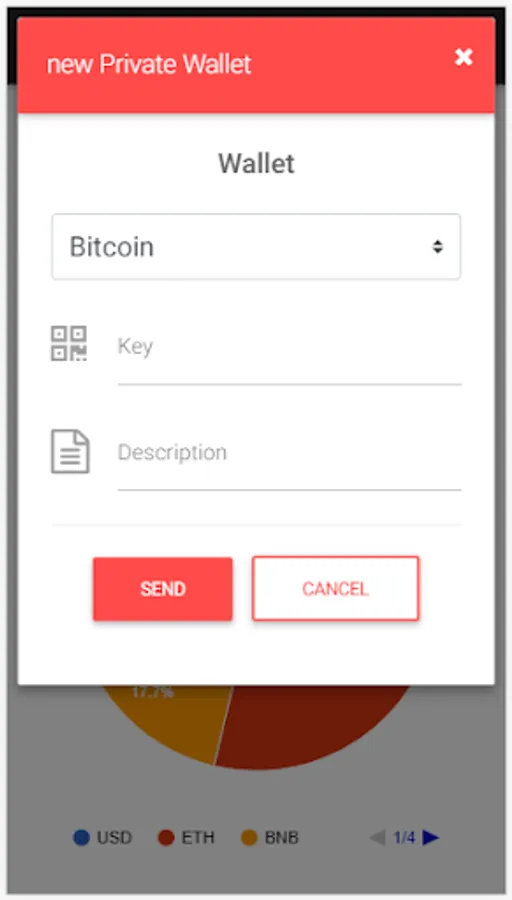Toggle the BNB legend label
The width and height of the screenshot is (512, 900).
[282, 838]
